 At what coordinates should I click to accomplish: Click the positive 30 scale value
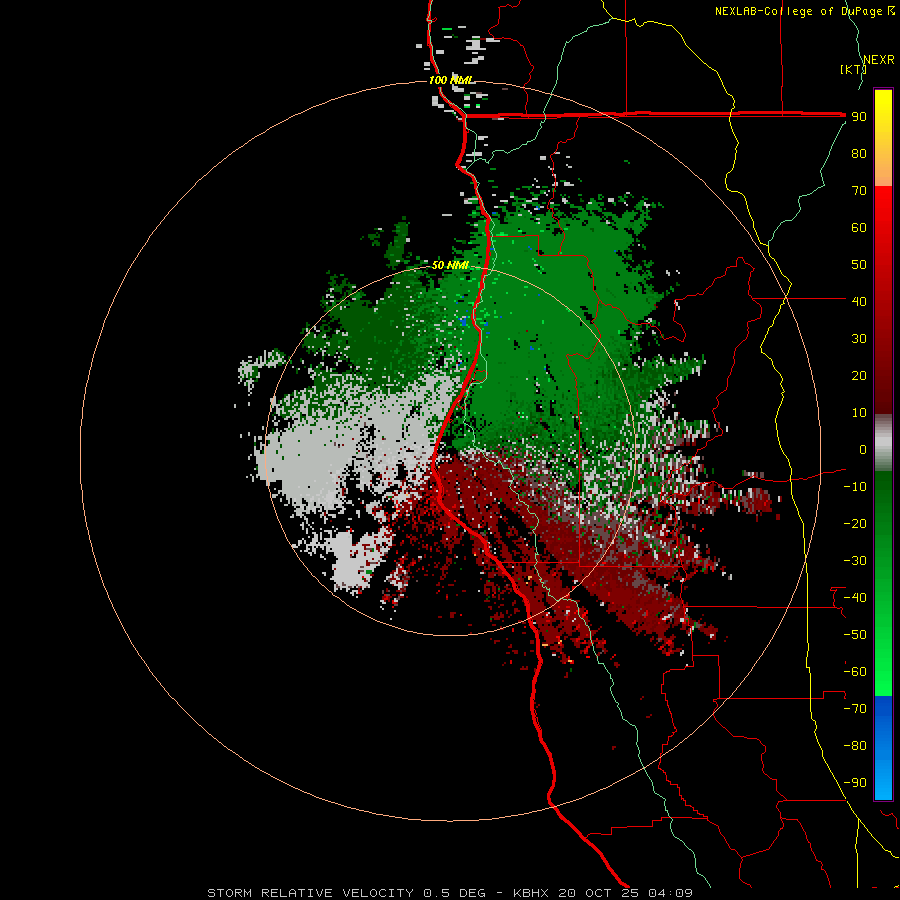coord(859,339)
